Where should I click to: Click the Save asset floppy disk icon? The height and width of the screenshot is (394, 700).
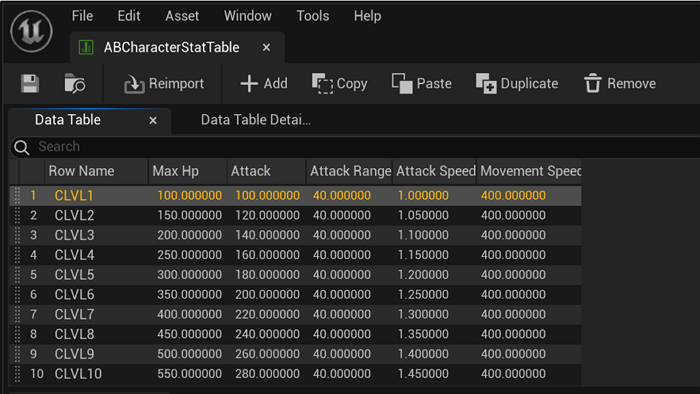[30, 83]
